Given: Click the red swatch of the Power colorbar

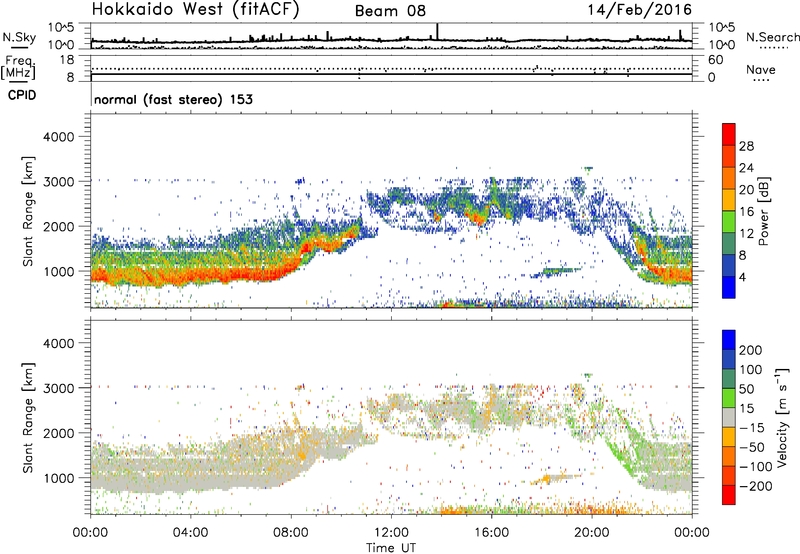Looking at the screenshot, I should pos(729,134).
